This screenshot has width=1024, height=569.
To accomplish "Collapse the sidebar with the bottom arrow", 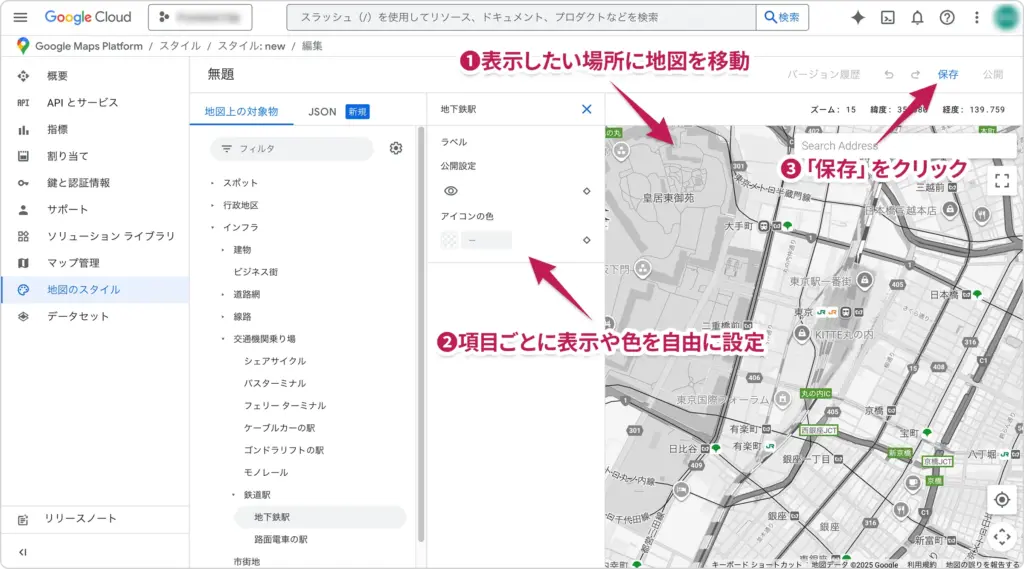I will tap(23, 552).
